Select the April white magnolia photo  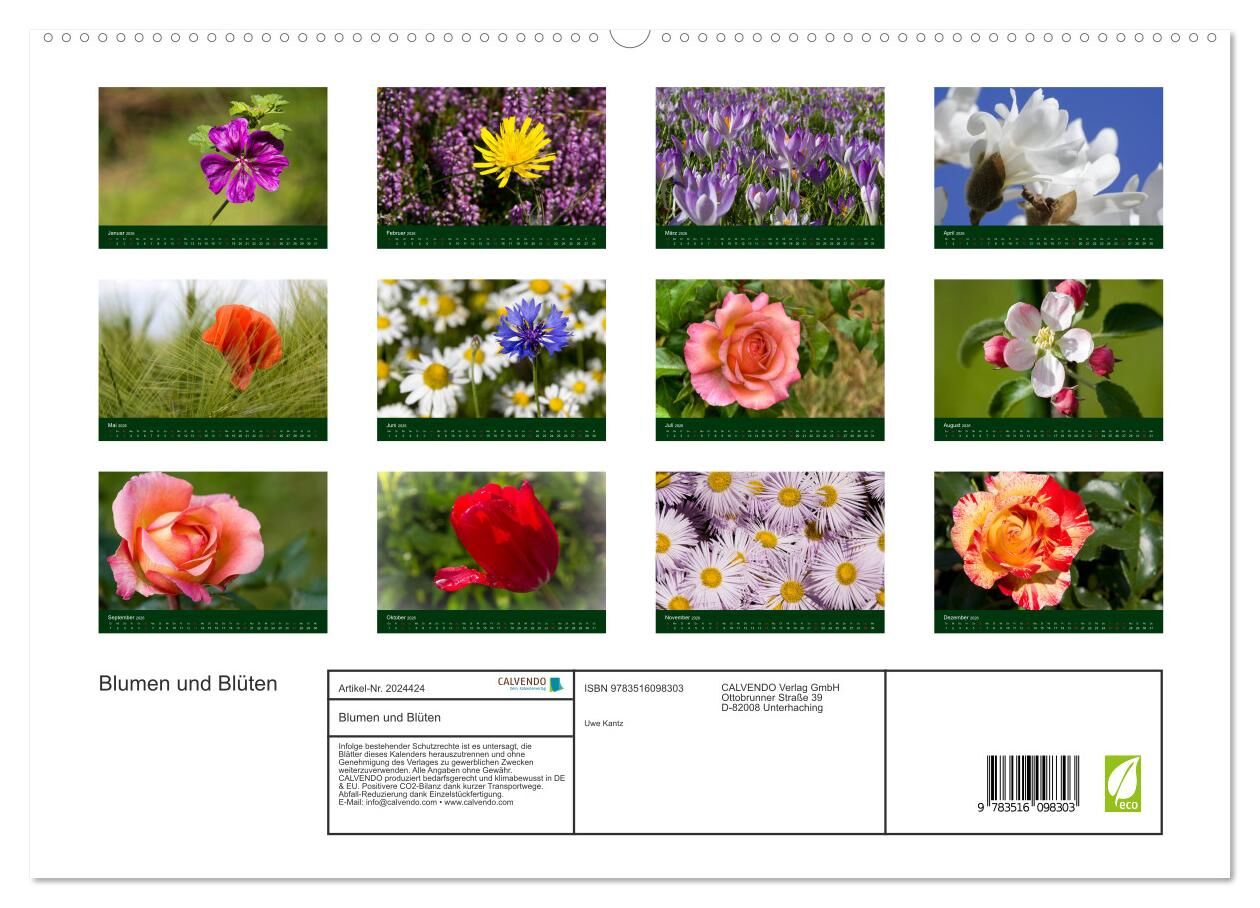coord(1048,156)
